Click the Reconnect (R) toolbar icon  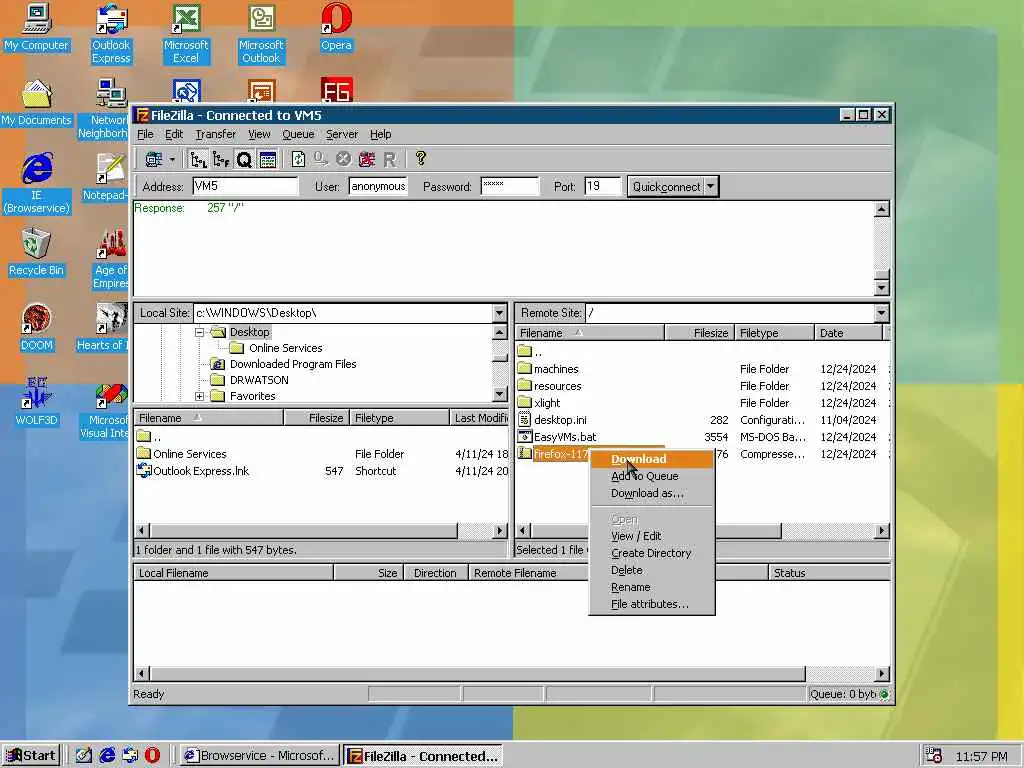[390, 159]
